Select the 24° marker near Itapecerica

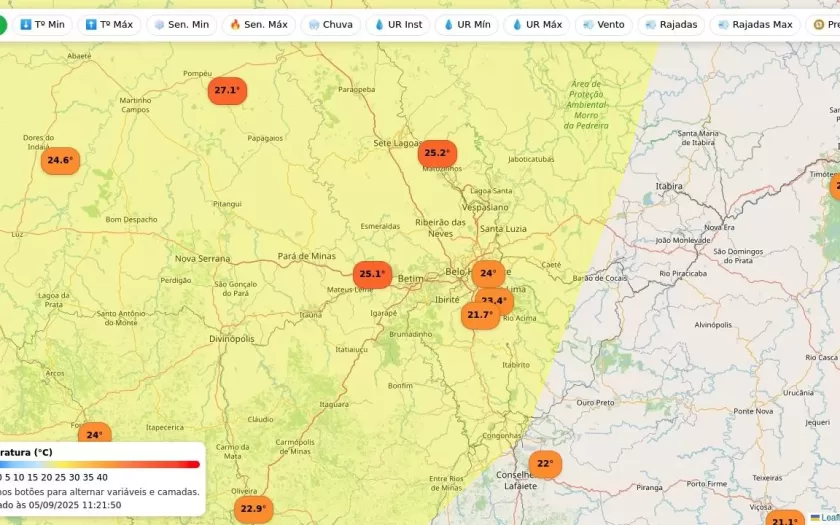(94, 435)
